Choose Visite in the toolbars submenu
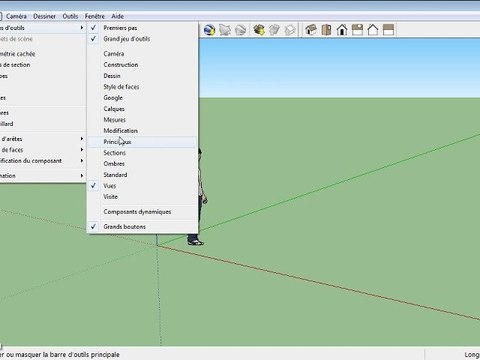Image resolution: width=480 pixels, height=360 pixels. point(142,197)
